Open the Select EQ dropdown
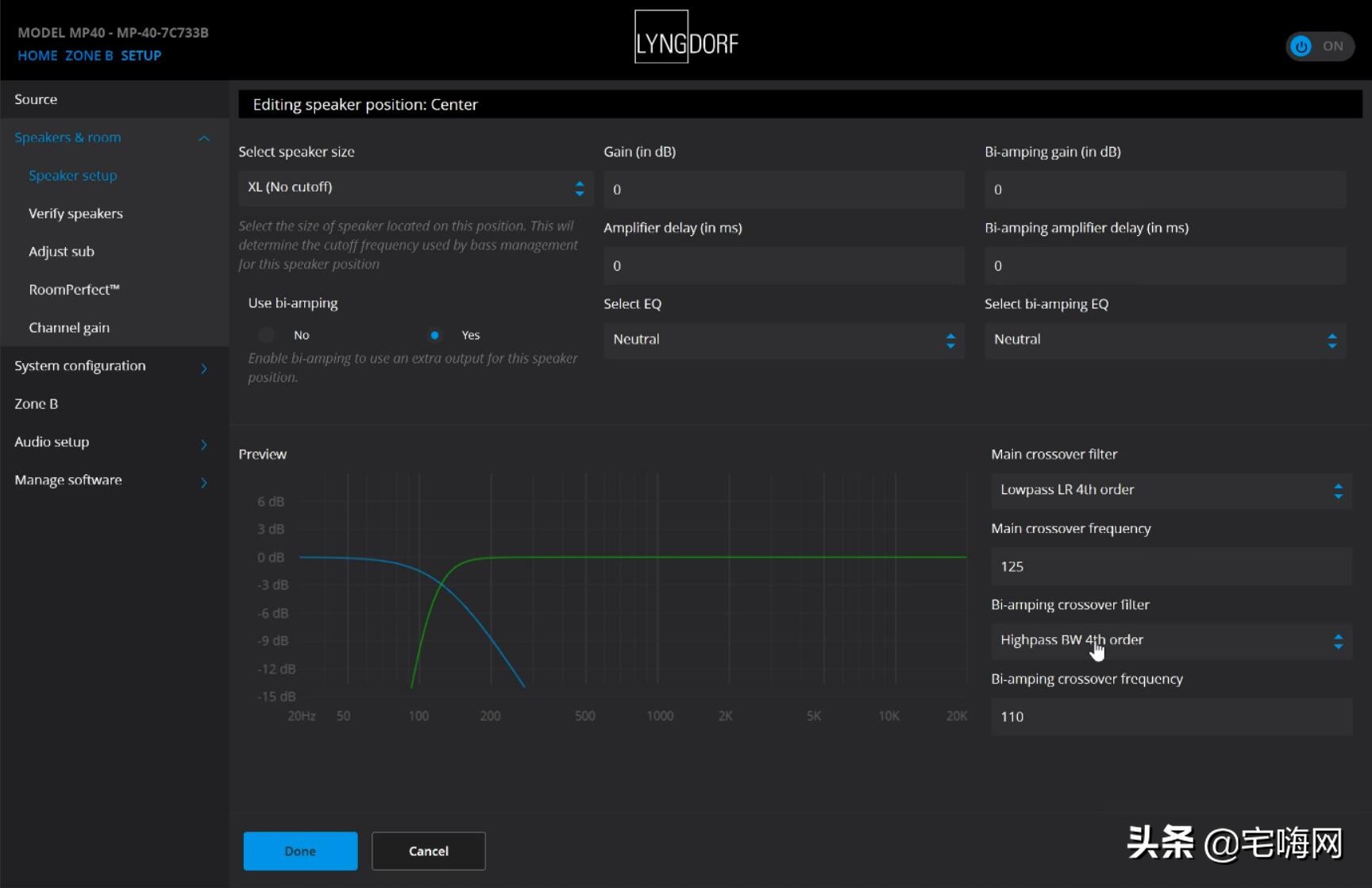This screenshot has height=888, width=1372. click(783, 340)
